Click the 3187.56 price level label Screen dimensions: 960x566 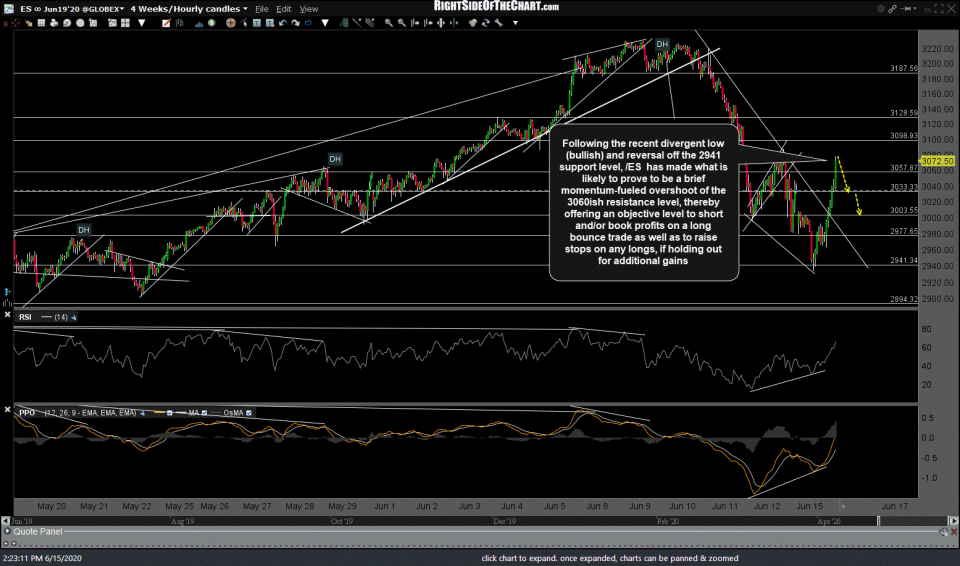point(904,69)
